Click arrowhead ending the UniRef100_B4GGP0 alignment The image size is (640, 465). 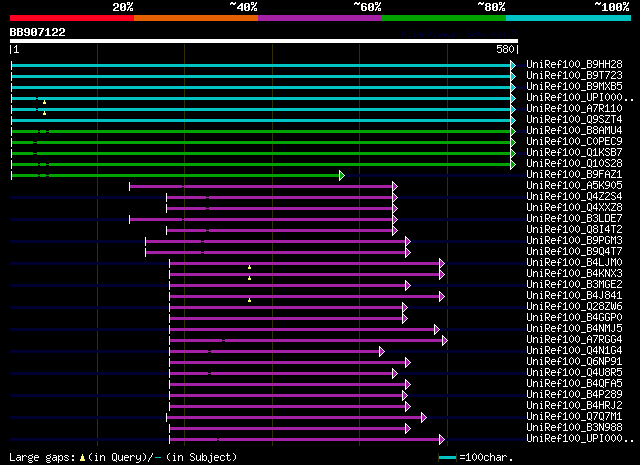404,318
